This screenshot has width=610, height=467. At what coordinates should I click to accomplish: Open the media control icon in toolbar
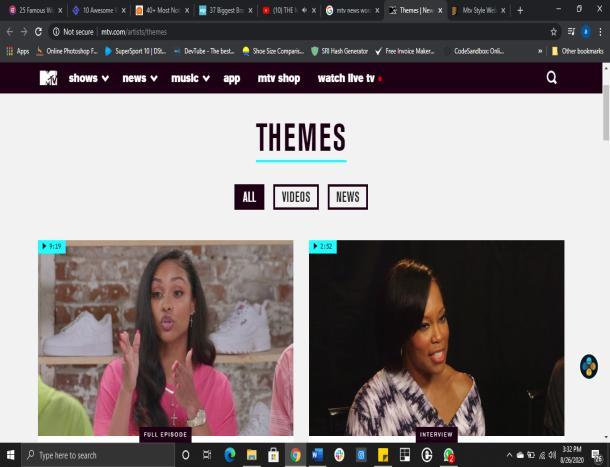(x=571, y=32)
